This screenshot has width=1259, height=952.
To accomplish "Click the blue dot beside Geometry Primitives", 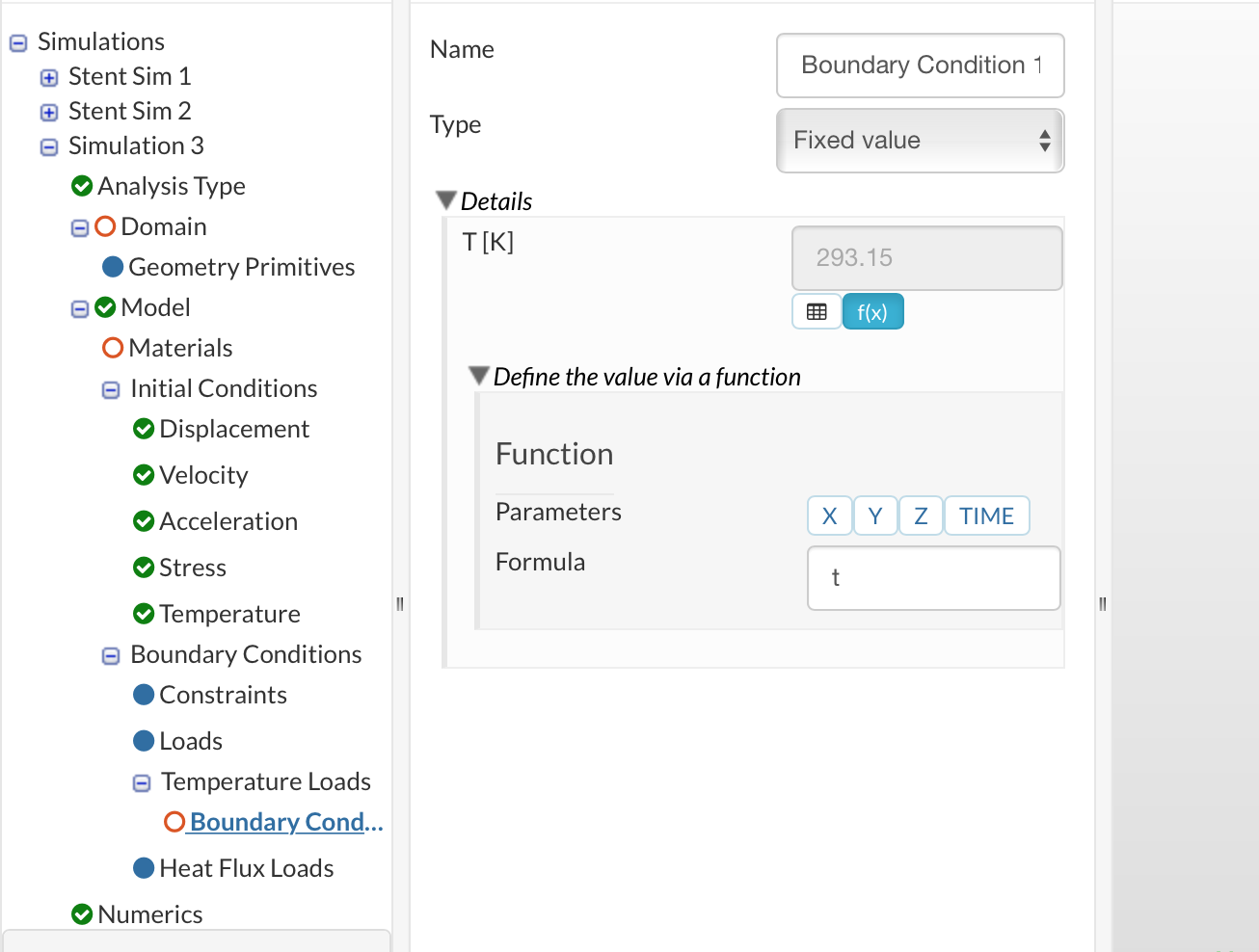I will pos(113,267).
